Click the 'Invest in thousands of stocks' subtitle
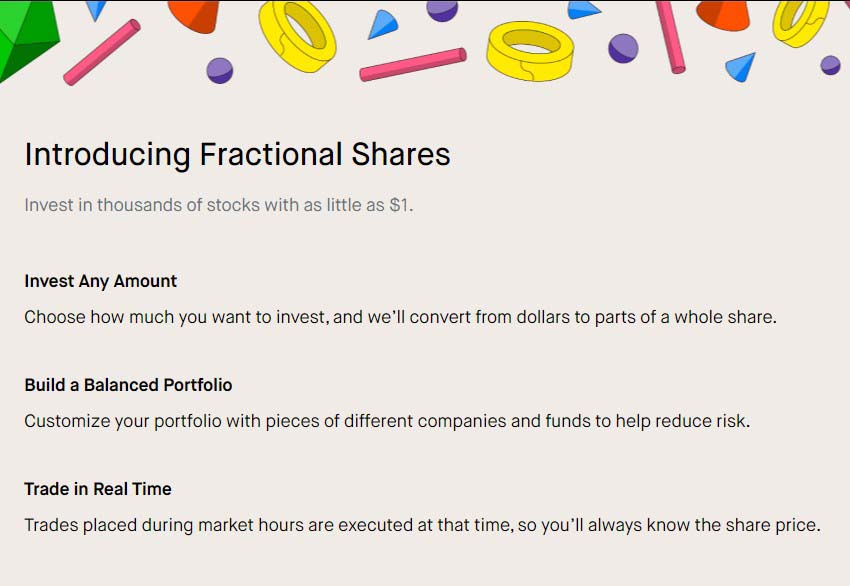 pyautogui.click(x=218, y=205)
